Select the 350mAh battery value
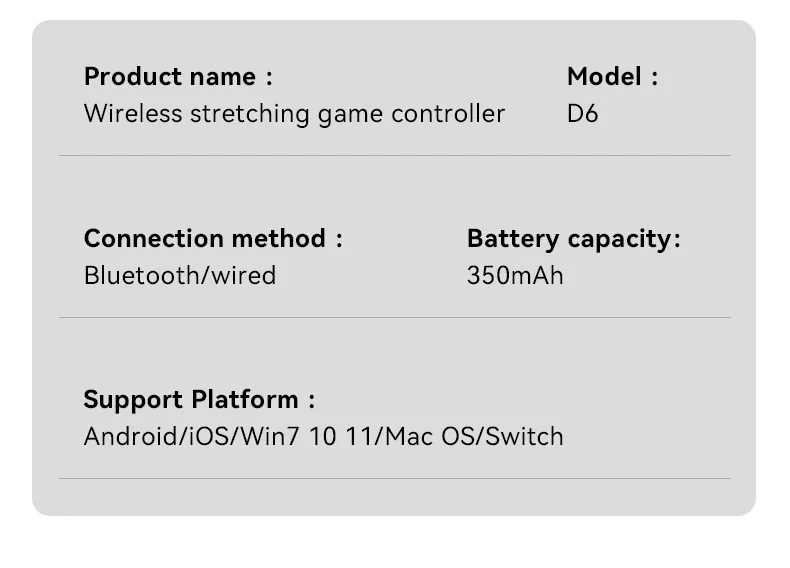Screen dimensions: 790x568 [515, 276]
